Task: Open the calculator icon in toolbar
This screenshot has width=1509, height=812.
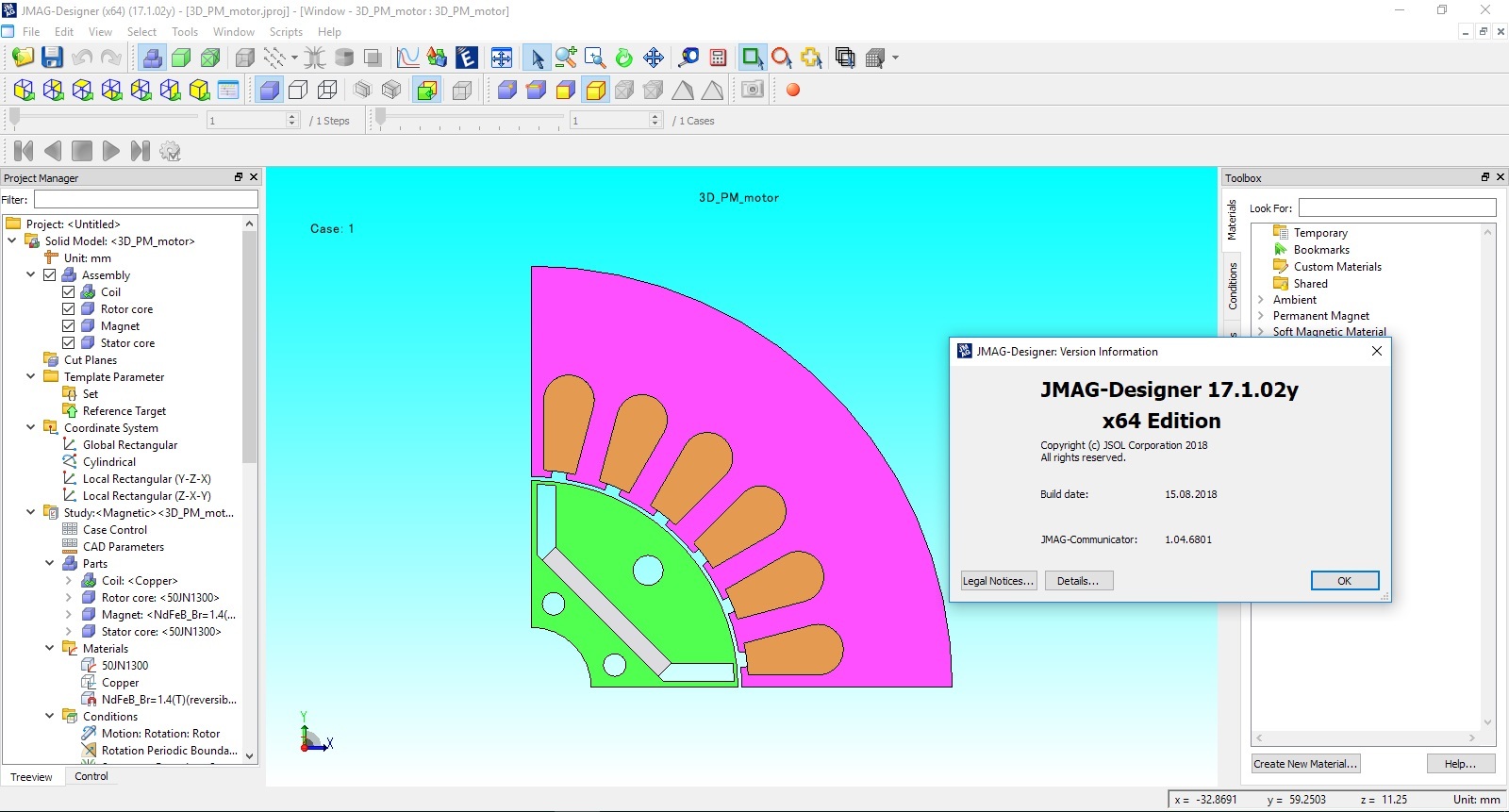Action: tap(719, 58)
